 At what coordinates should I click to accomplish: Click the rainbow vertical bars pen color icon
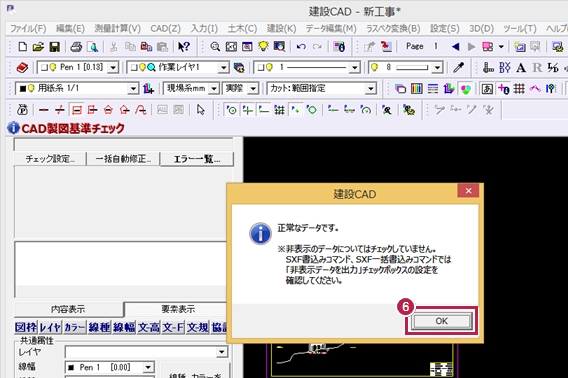tap(416, 88)
